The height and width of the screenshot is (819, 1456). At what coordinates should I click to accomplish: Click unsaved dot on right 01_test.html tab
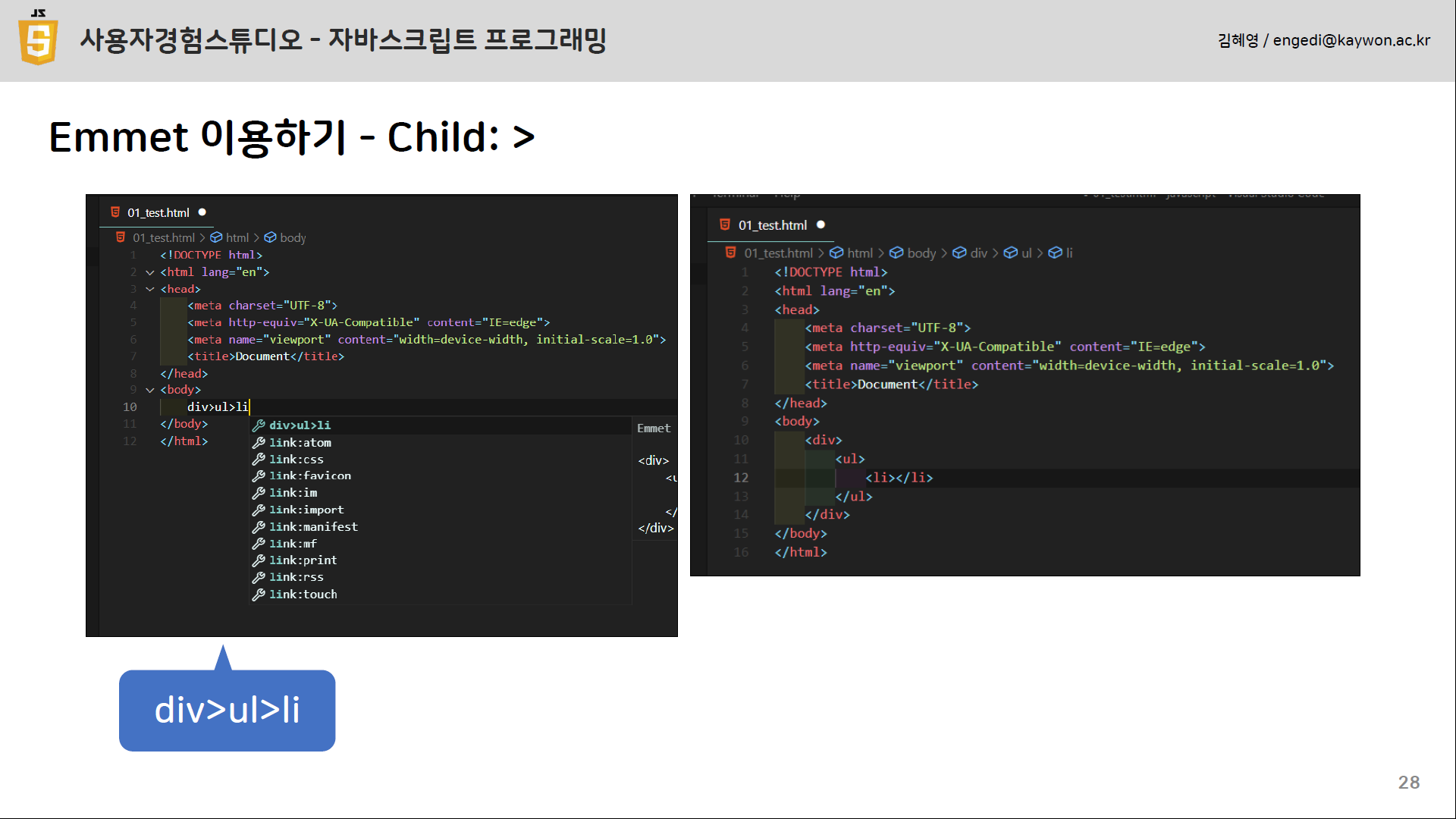tap(821, 224)
